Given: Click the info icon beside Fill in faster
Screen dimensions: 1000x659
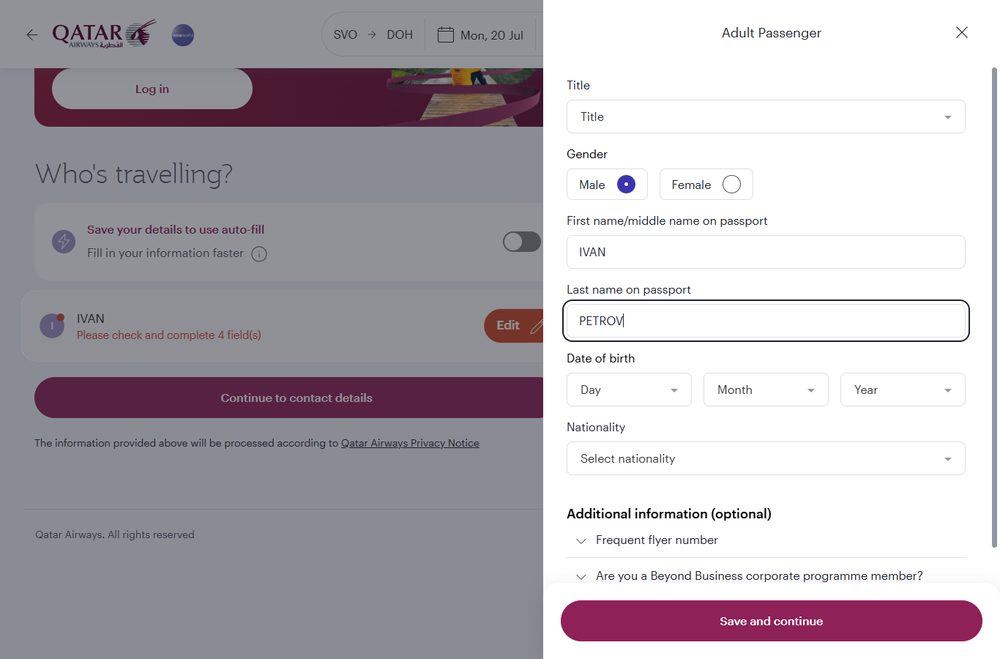Looking at the screenshot, I should [259, 254].
